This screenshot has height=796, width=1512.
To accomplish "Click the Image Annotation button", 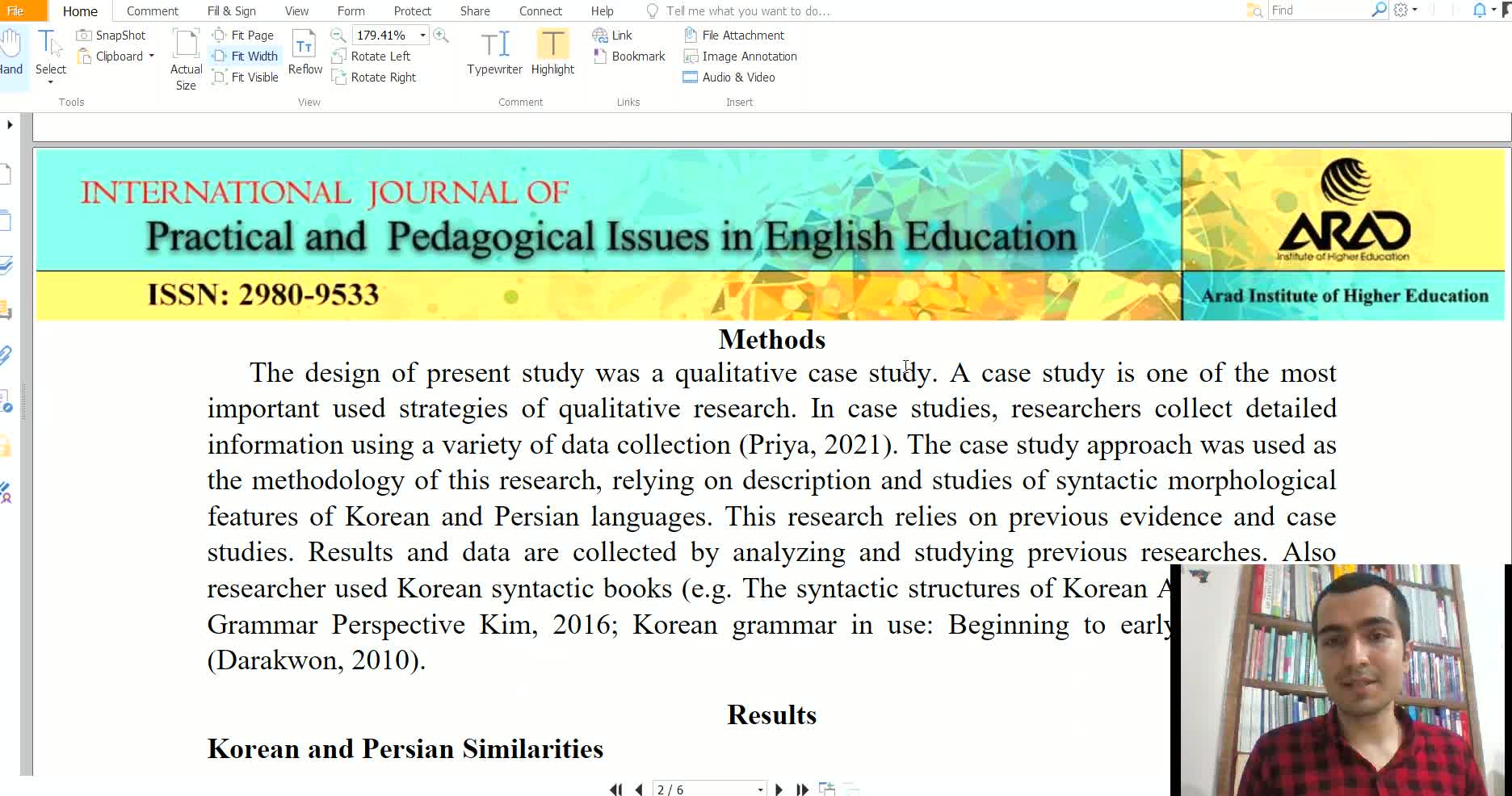I will 741,57.
